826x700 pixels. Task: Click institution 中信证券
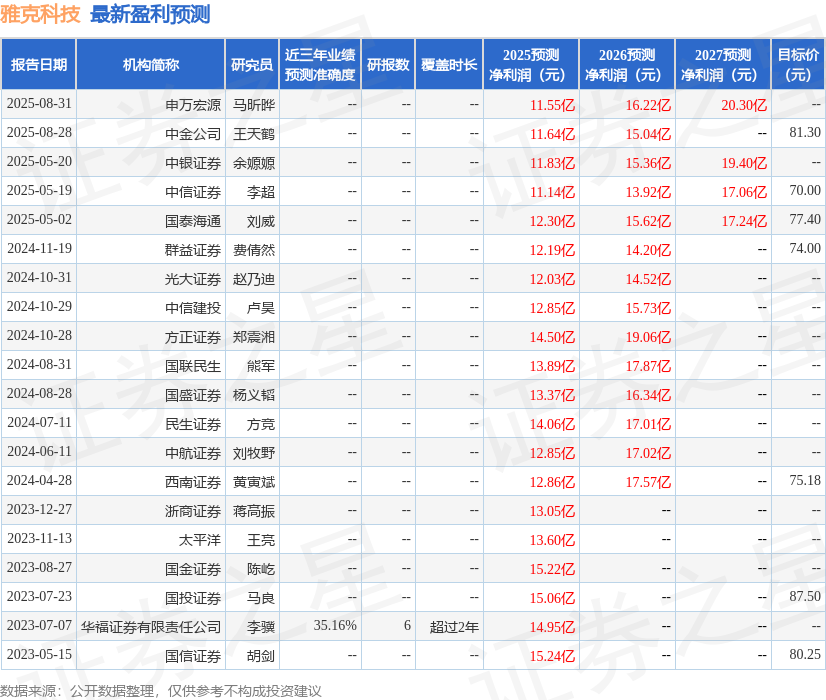193,192
